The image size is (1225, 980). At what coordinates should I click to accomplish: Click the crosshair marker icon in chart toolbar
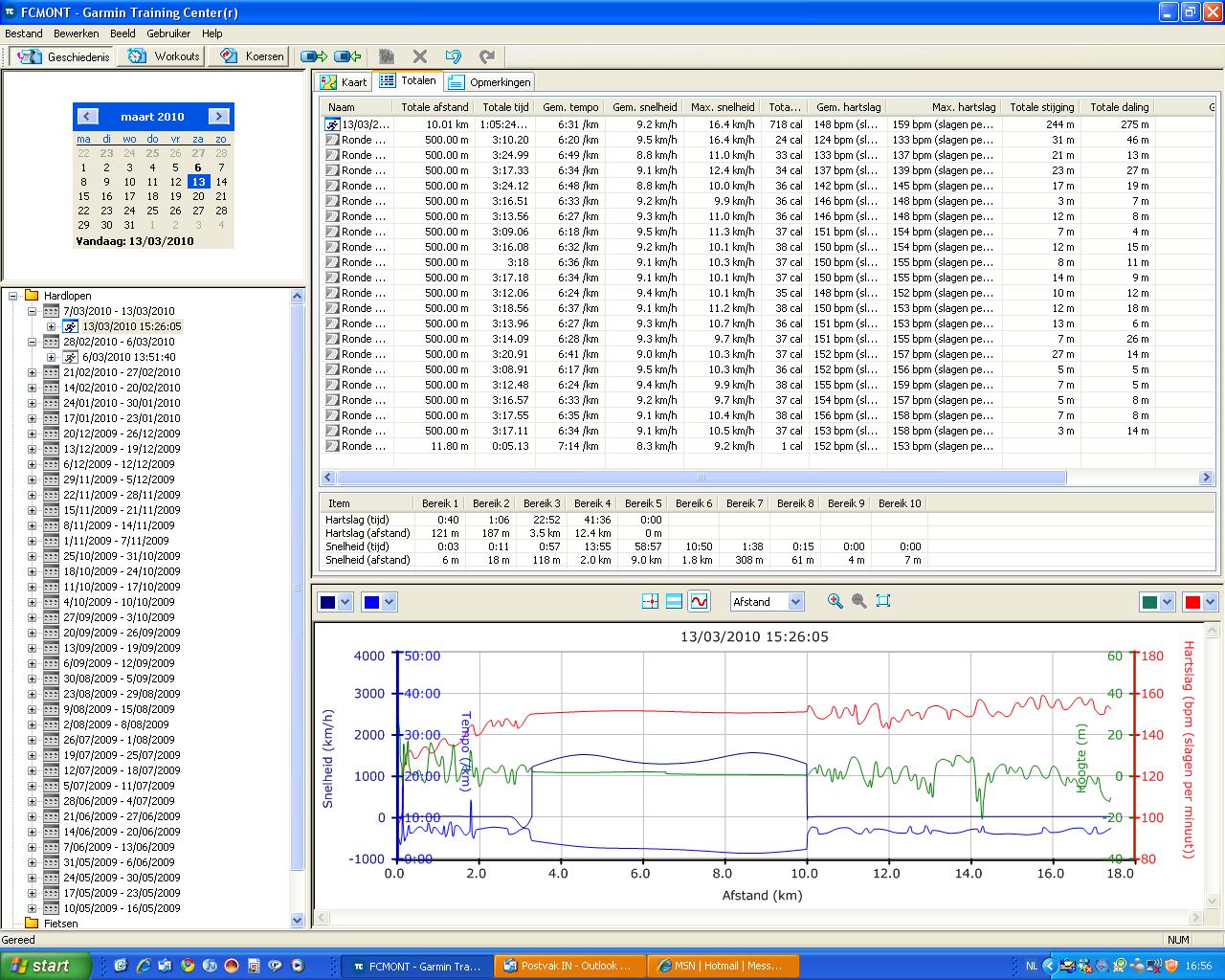651,601
